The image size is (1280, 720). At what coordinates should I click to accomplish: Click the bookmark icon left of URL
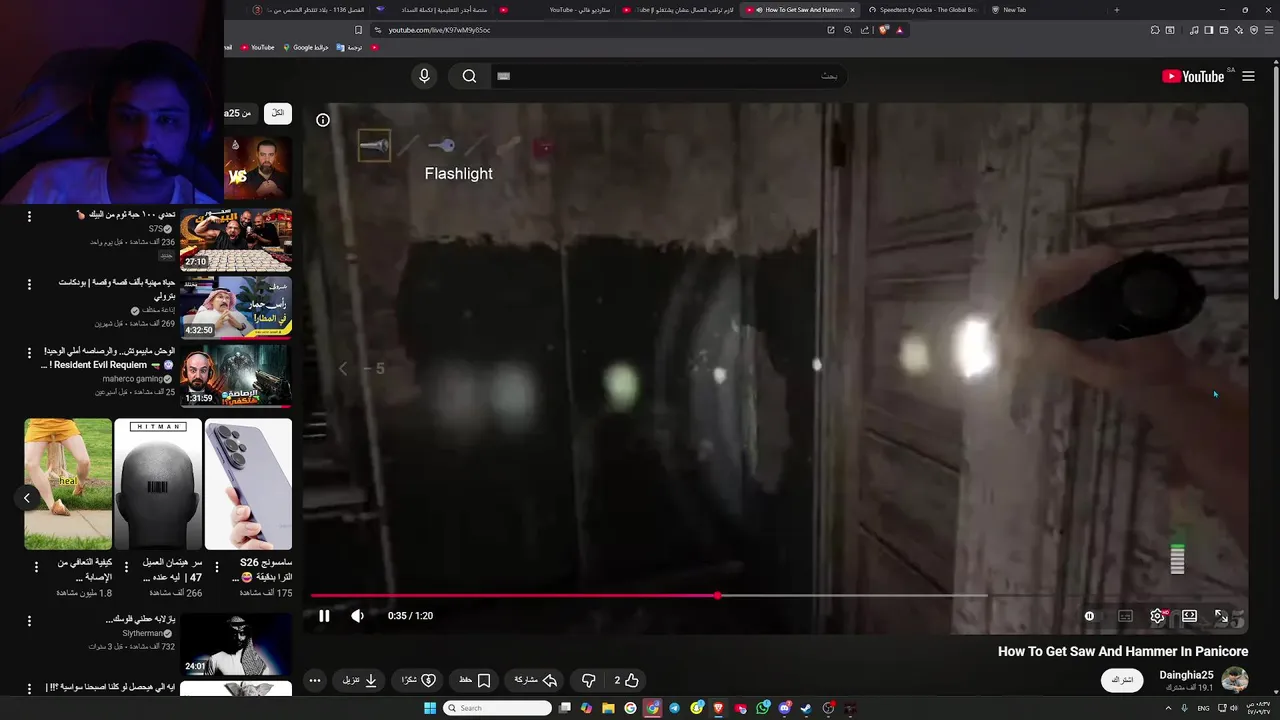pyautogui.click(x=358, y=30)
